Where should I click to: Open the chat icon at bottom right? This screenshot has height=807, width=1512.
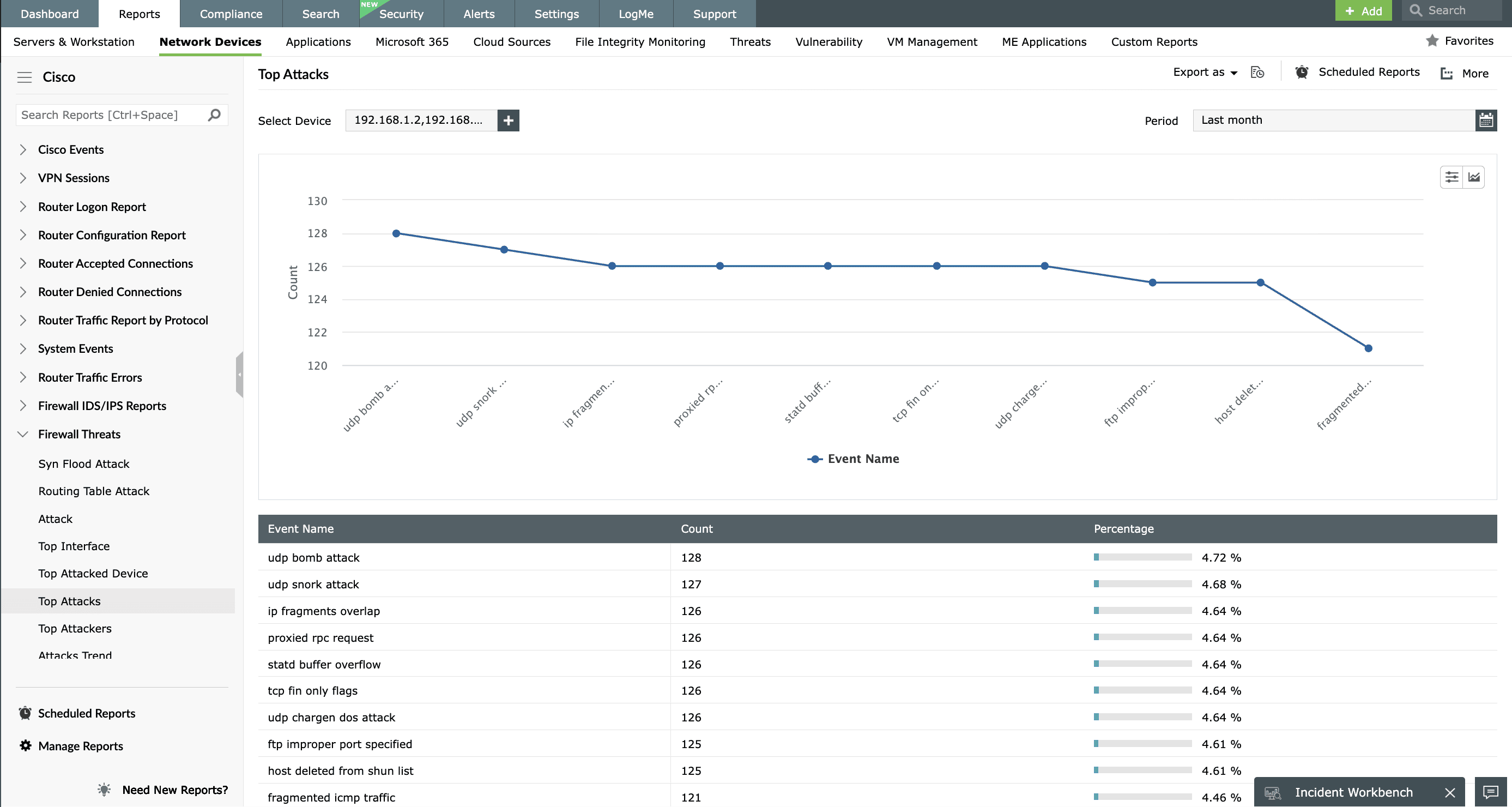tap(1490, 792)
